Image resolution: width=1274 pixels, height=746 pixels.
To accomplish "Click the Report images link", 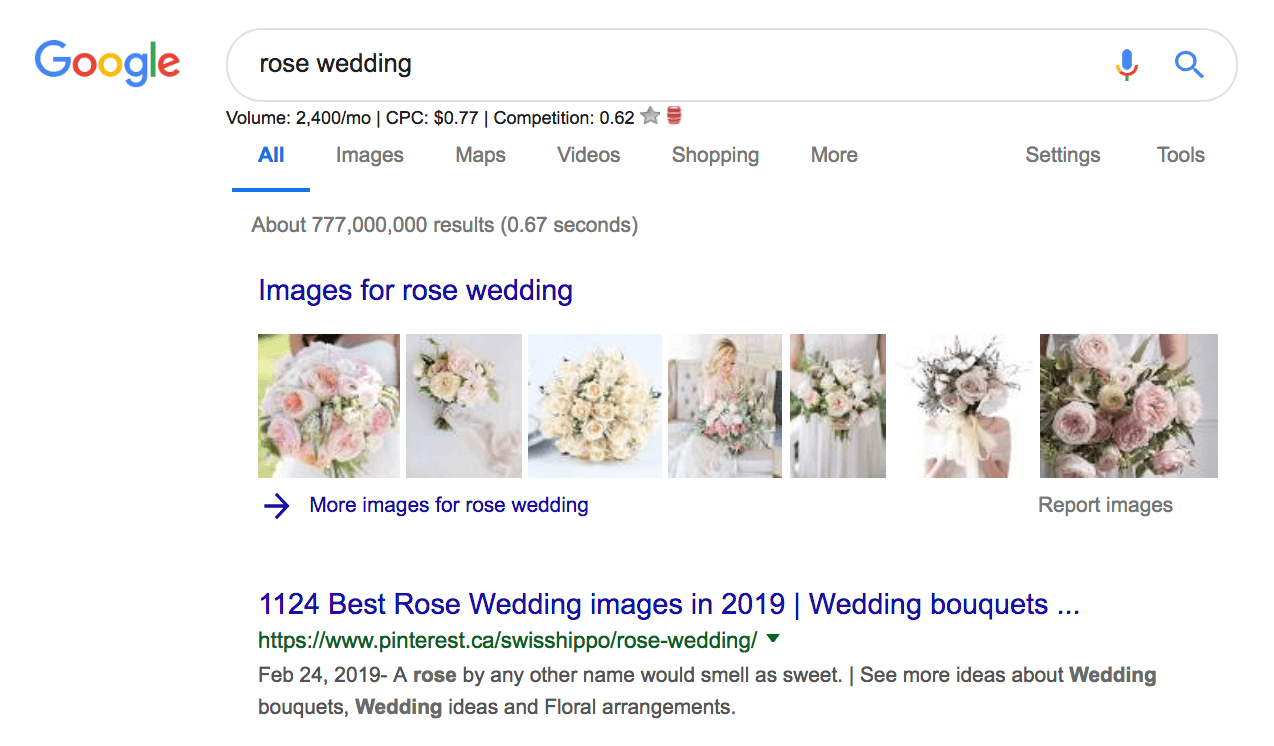I will pyautogui.click(x=1105, y=505).
